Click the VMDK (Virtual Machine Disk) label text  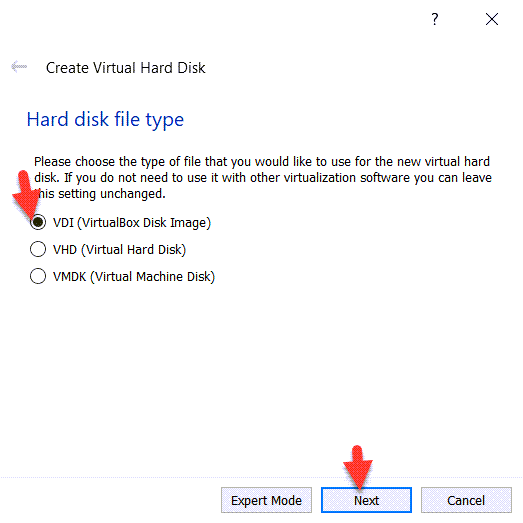click(134, 277)
